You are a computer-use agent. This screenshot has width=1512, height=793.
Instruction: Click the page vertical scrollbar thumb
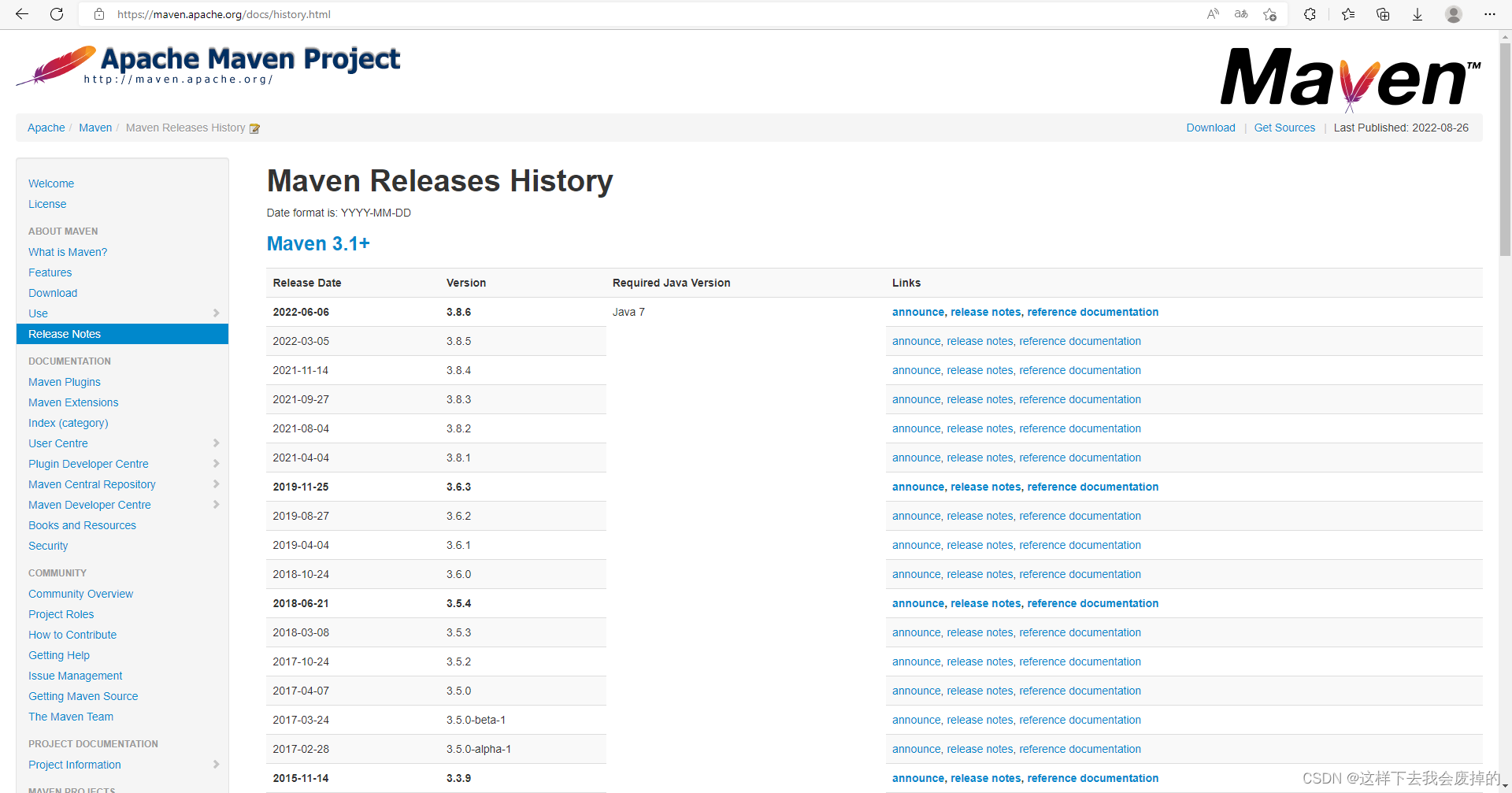tap(1505, 150)
